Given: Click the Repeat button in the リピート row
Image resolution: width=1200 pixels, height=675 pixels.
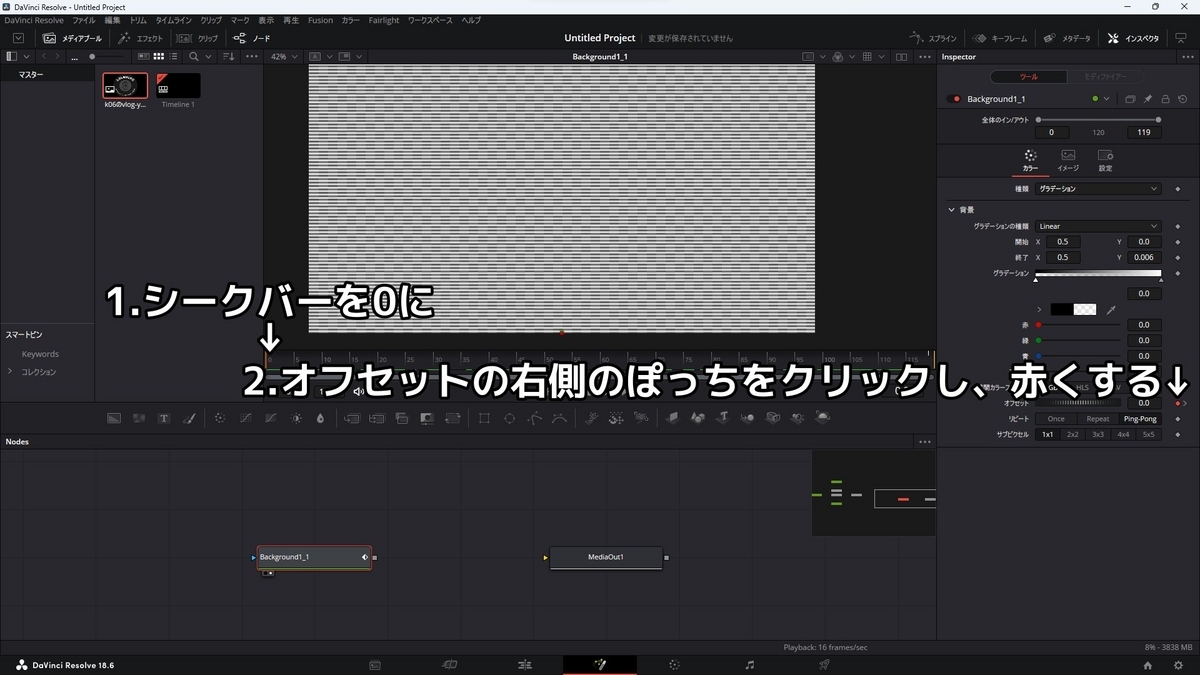Looking at the screenshot, I should click(1097, 419).
